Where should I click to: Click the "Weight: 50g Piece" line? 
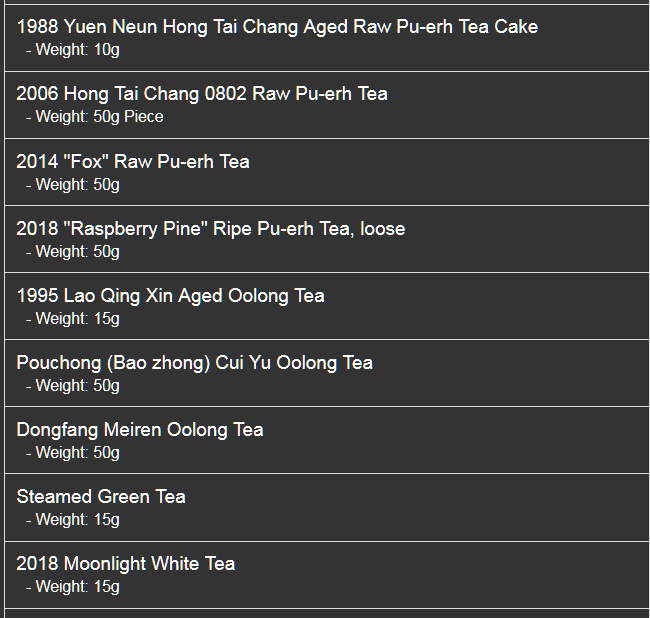[x=95, y=117]
